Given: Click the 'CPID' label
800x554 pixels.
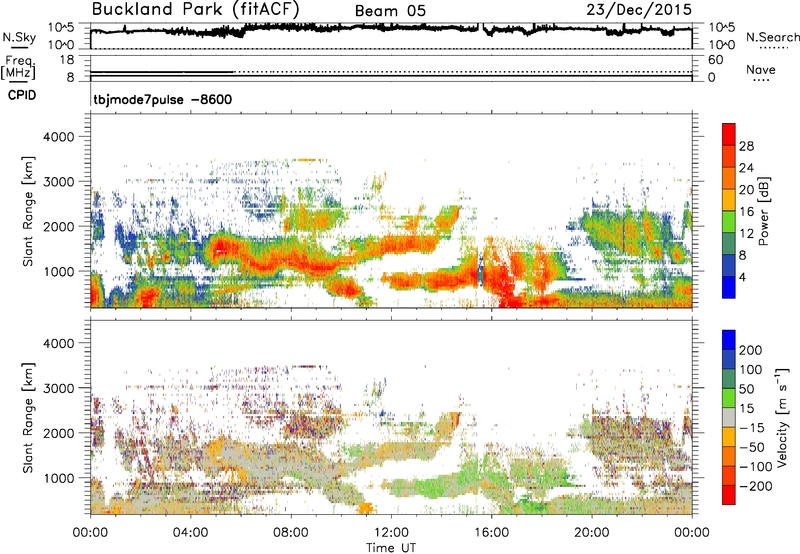Looking at the screenshot, I should point(22,95).
